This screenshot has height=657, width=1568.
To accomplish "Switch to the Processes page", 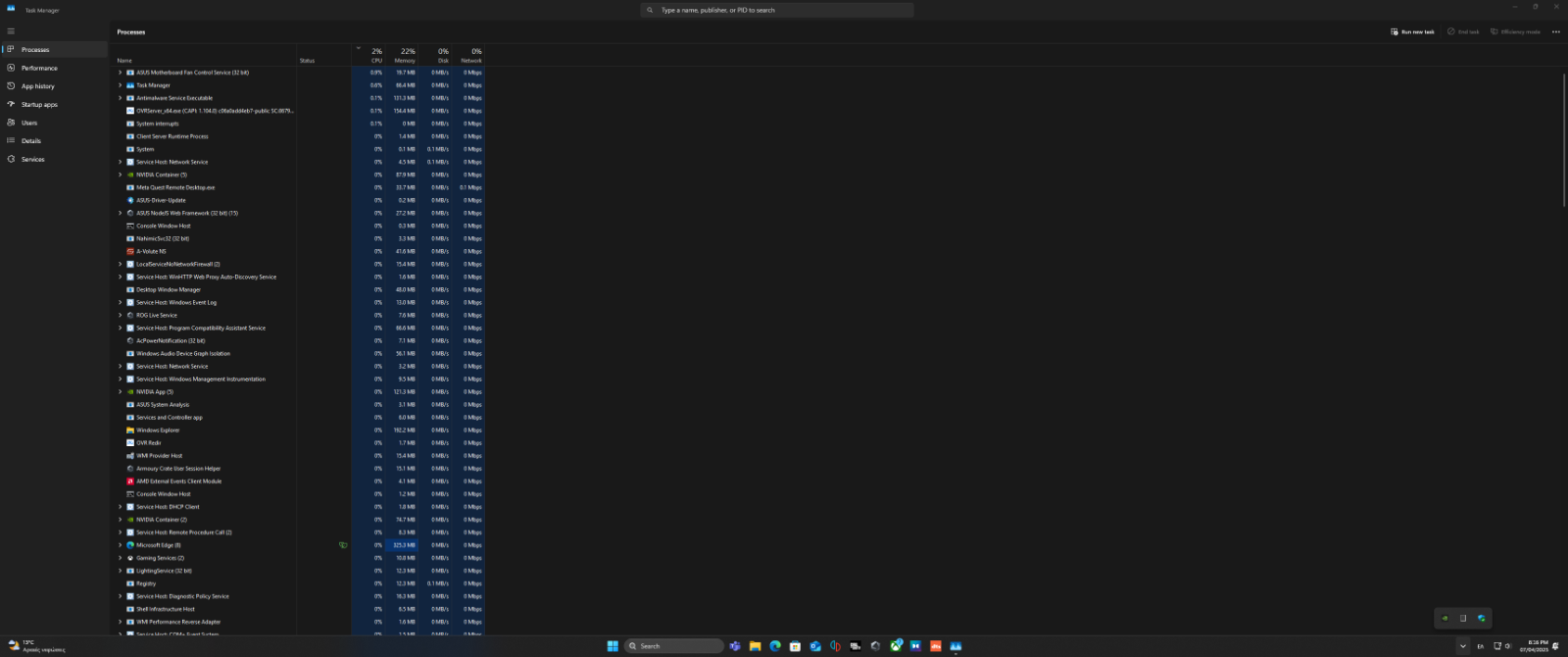I will click(x=54, y=50).
